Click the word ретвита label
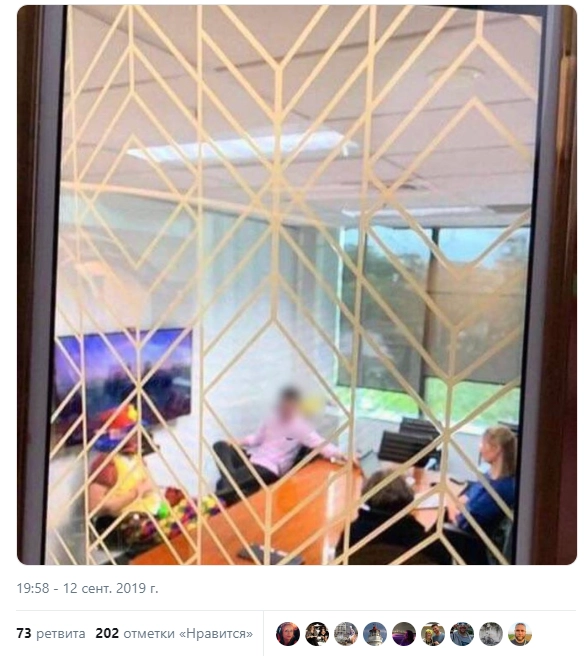This screenshot has width=585, height=656. coord(61,634)
